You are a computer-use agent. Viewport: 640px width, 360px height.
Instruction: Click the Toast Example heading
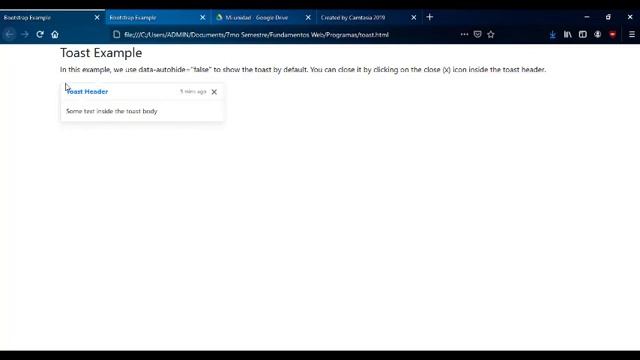[x=101, y=53]
